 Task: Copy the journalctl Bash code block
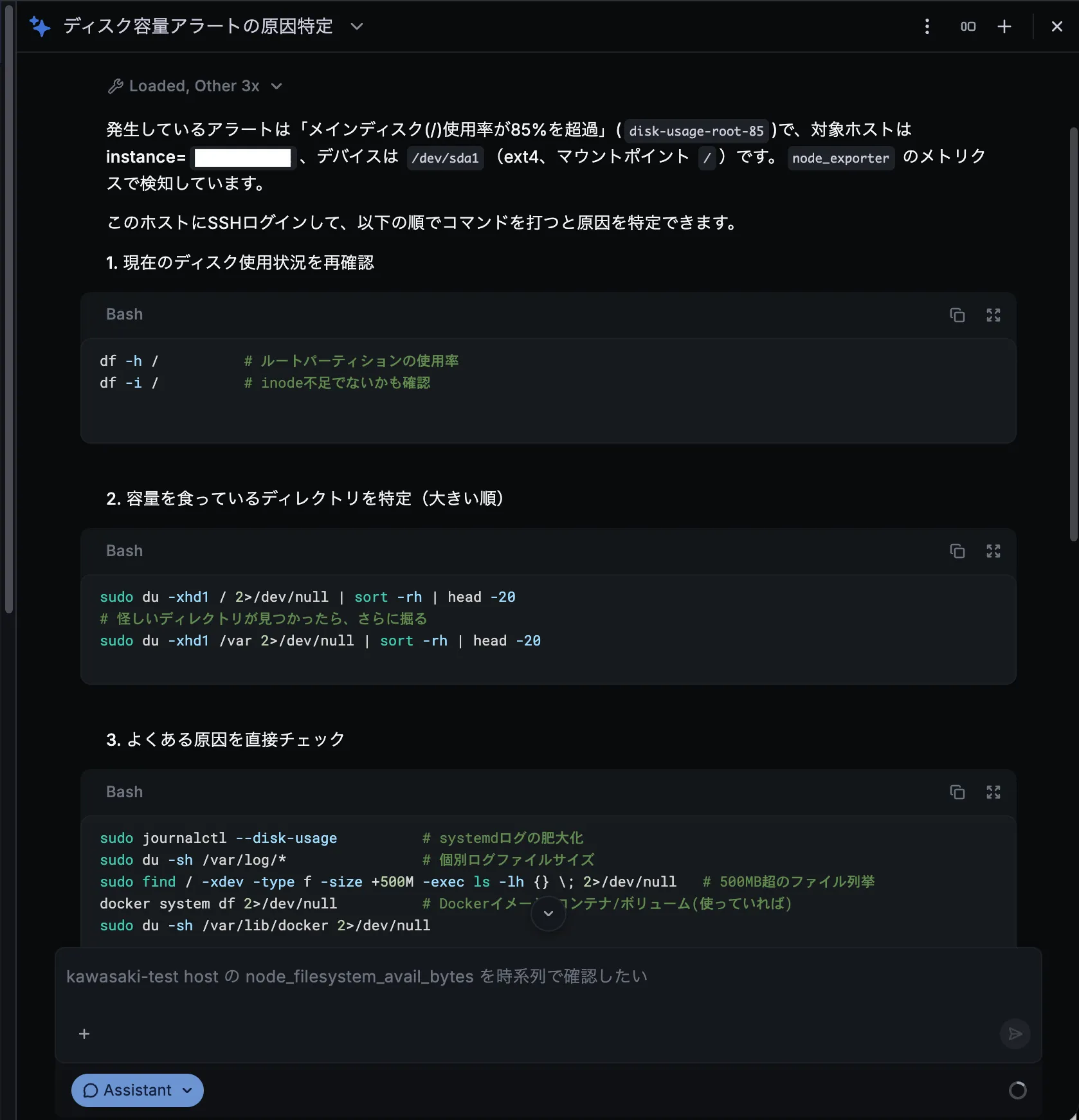[957, 792]
